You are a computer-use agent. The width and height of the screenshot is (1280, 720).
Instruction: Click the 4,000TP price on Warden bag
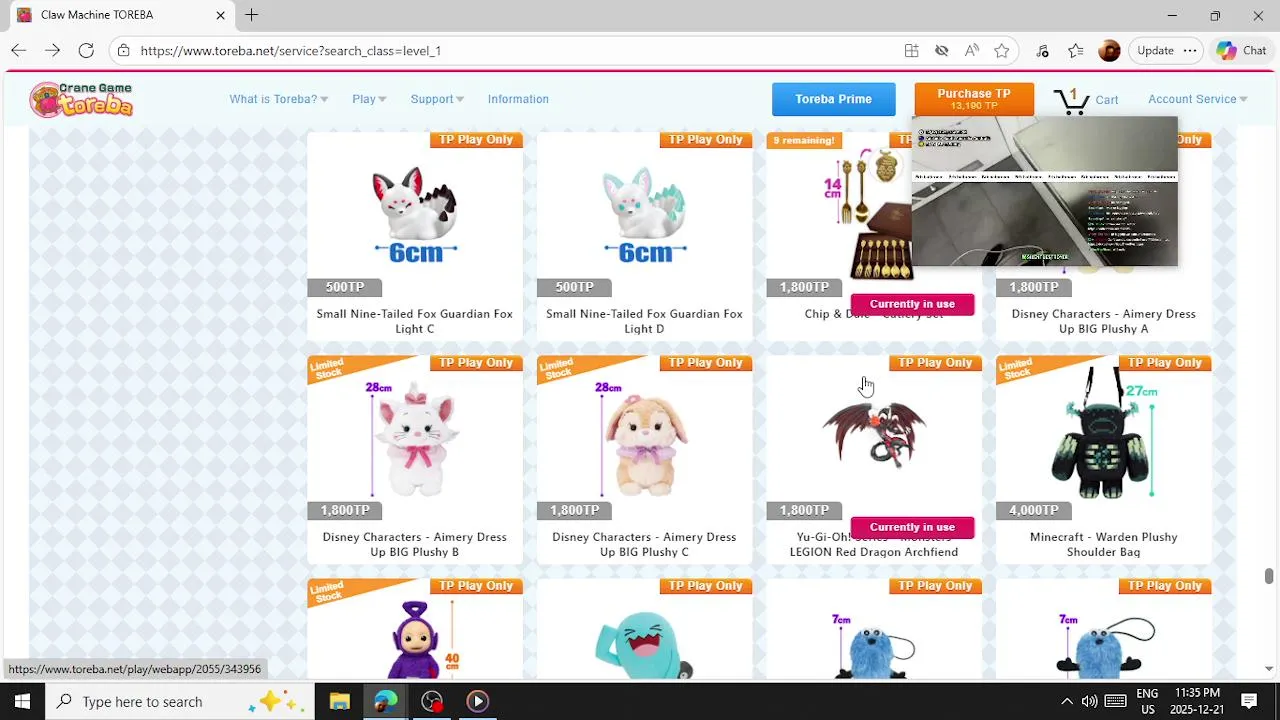[x=1033, y=510]
